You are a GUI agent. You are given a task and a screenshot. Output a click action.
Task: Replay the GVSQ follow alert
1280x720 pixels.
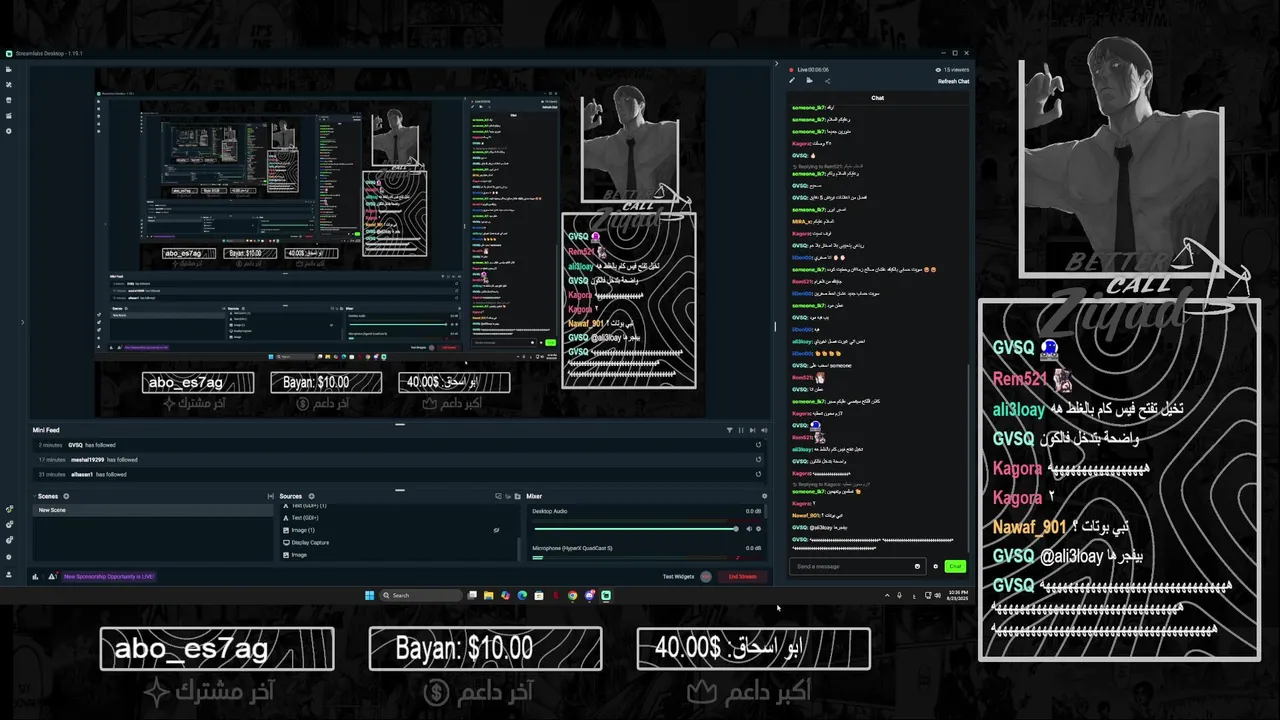758,445
